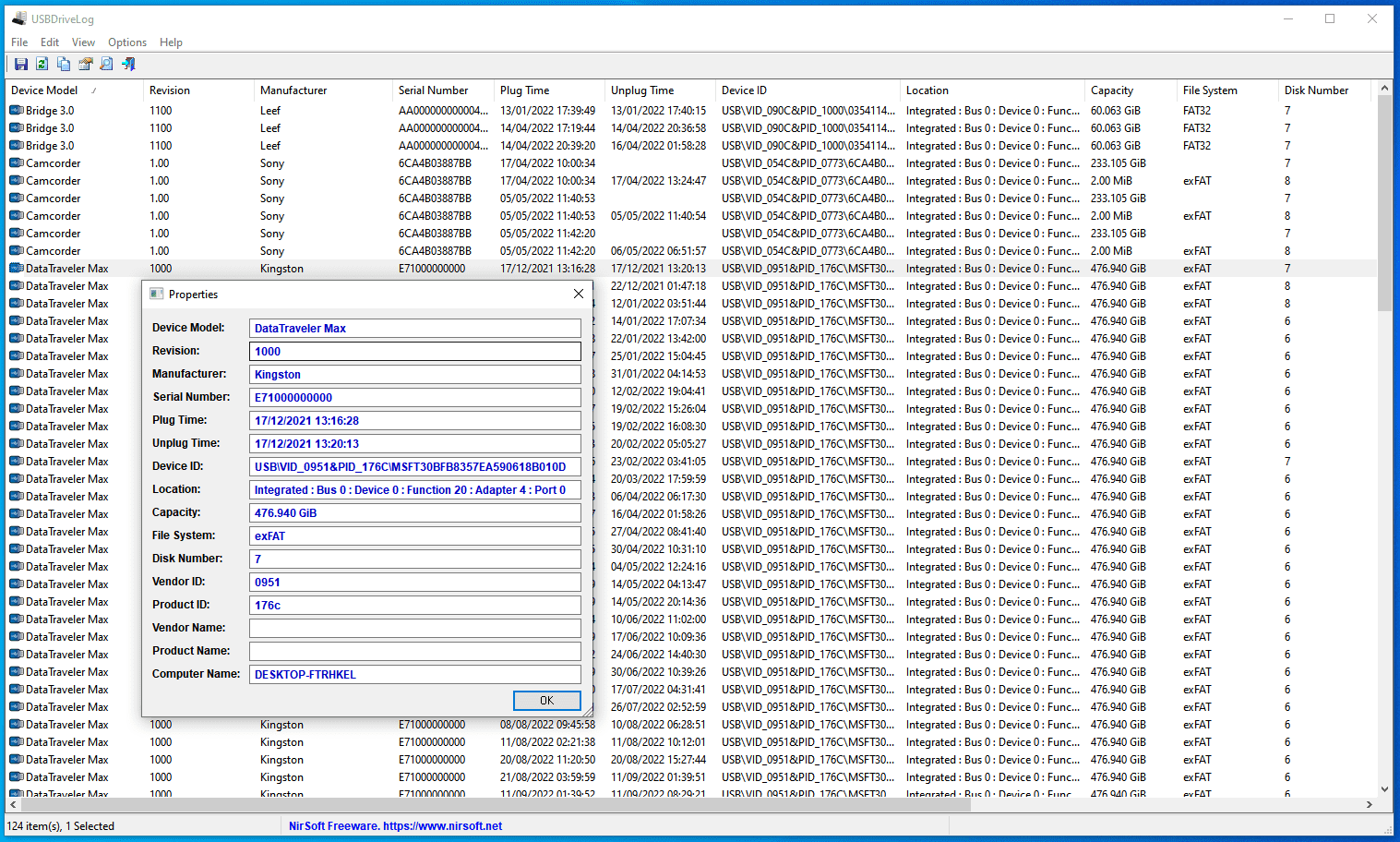Screen dimensions: 1400x842
Task: Click the Plug Time field in Properties
Action: 415,421
